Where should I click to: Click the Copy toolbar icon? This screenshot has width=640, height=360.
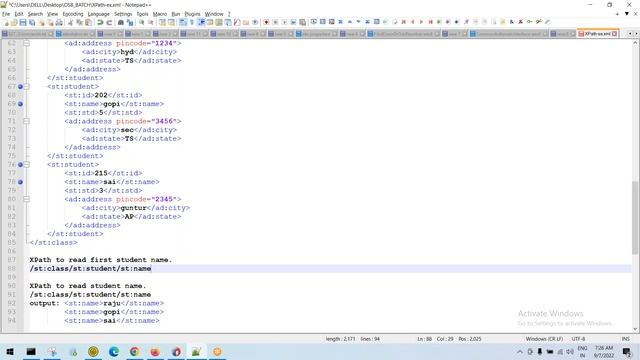point(80,22)
